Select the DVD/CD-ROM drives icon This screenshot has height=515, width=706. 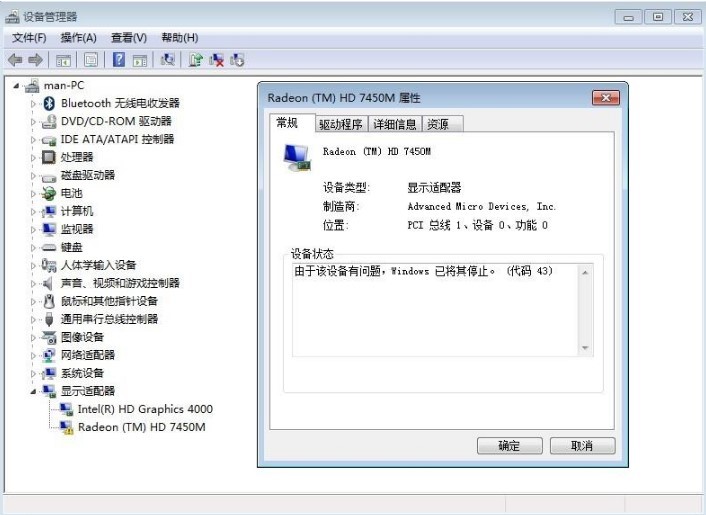(x=49, y=122)
